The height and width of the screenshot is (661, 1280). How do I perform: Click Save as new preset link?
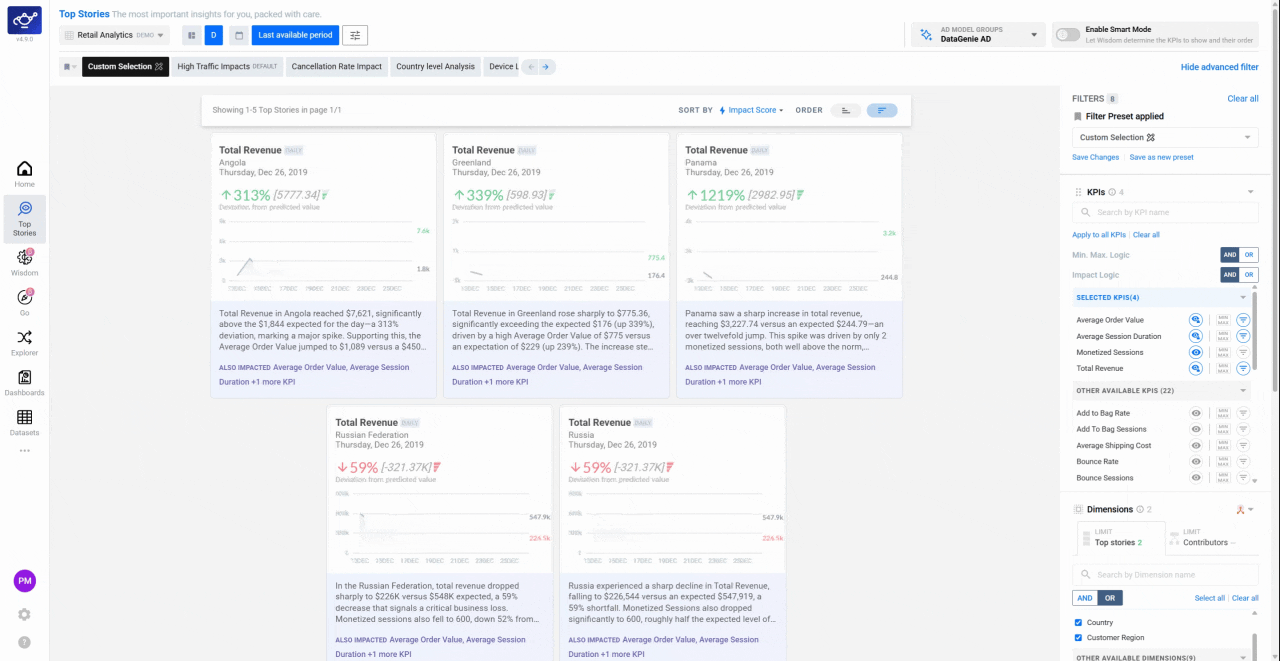point(1161,157)
